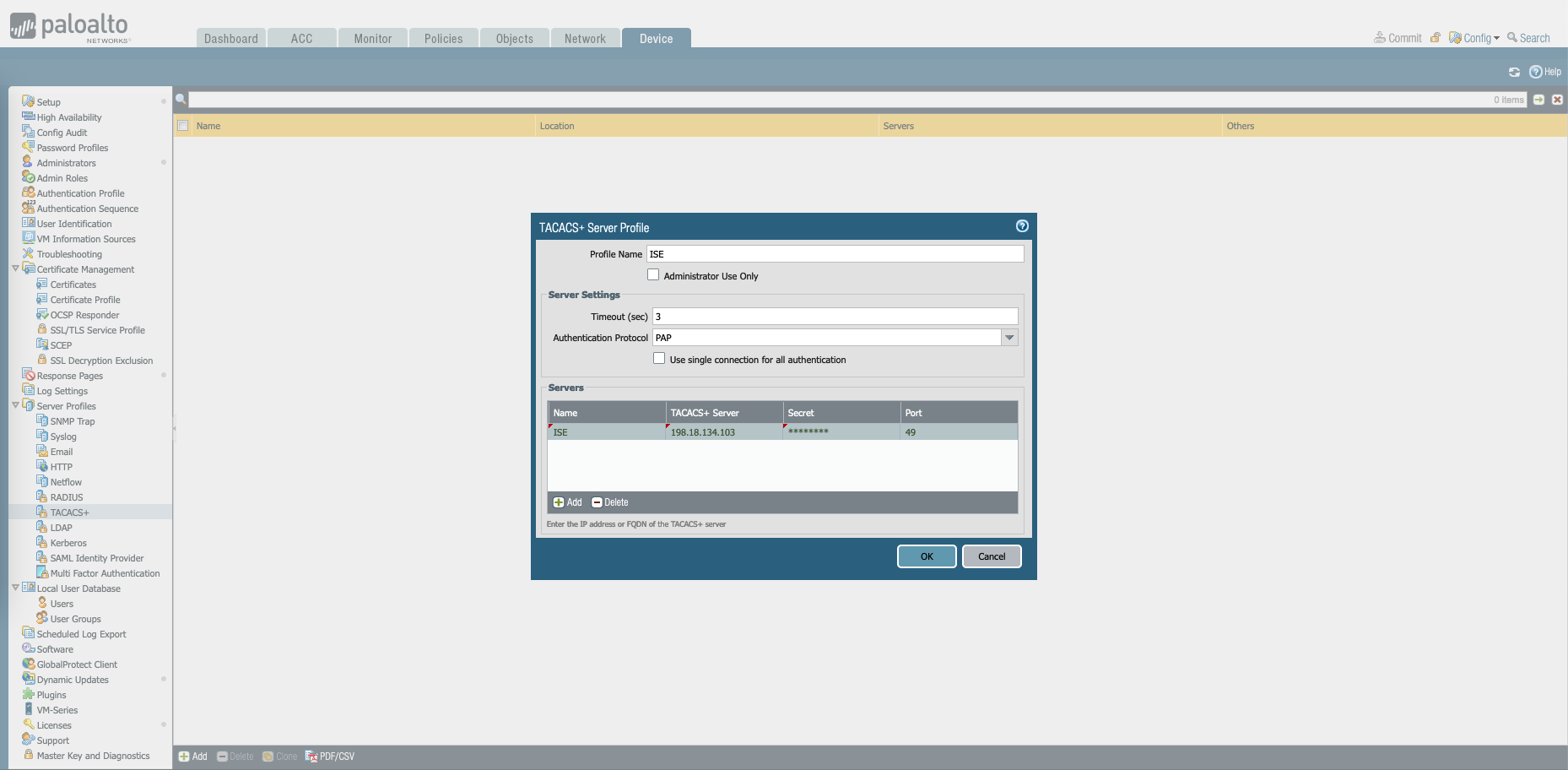Click the Commit icon in top bar
The height and width of the screenshot is (770, 1568).
pos(1380,38)
